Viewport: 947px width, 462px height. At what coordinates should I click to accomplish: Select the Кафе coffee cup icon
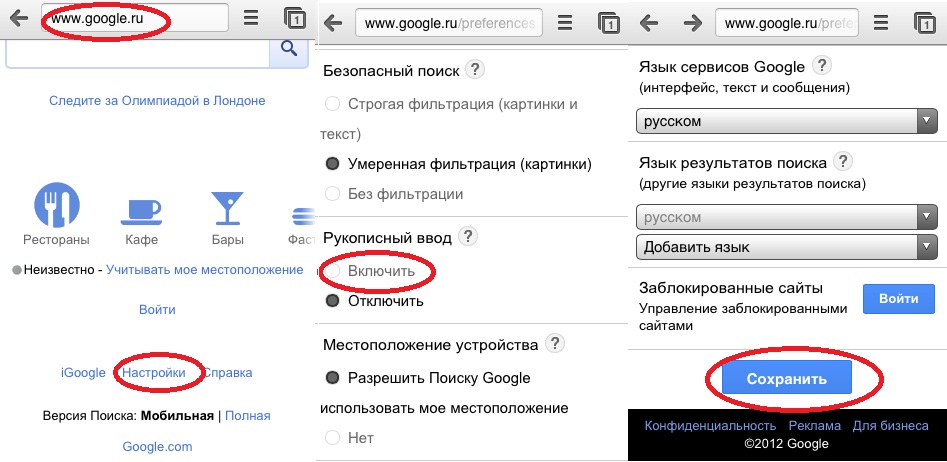click(x=141, y=212)
